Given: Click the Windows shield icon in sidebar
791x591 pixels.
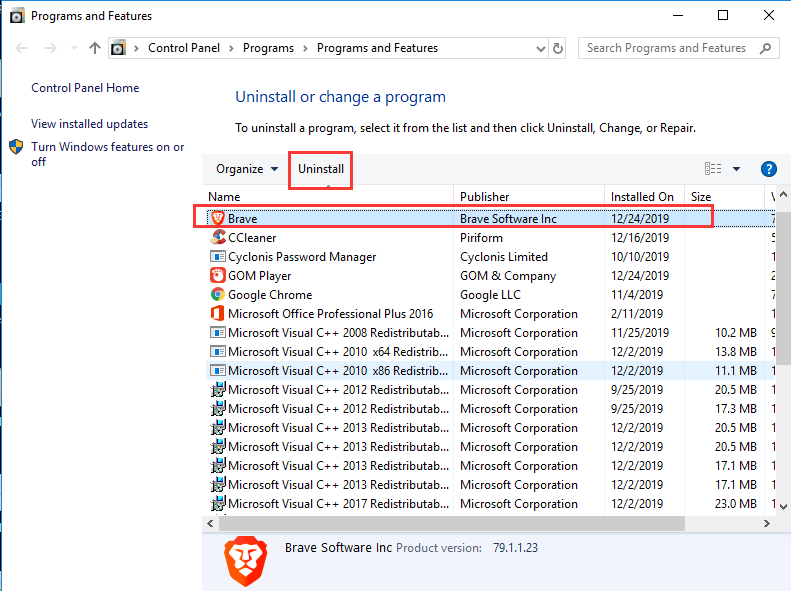Looking at the screenshot, I should click(16, 147).
